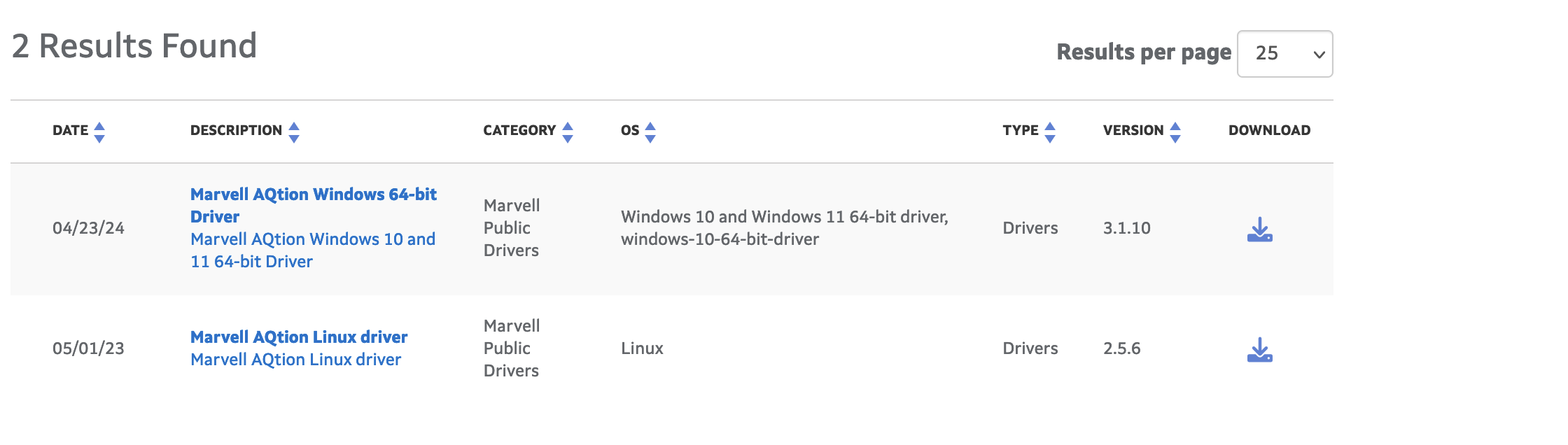Click the down sort arrow beside TYPE
The height and width of the screenshot is (445, 1568).
pyautogui.click(x=1050, y=139)
